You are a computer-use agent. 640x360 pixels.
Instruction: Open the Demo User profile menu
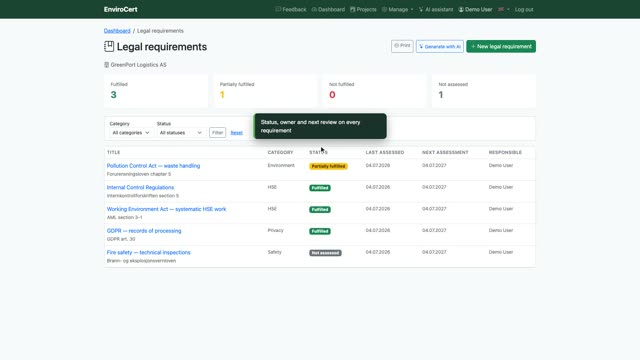click(x=475, y=9)
